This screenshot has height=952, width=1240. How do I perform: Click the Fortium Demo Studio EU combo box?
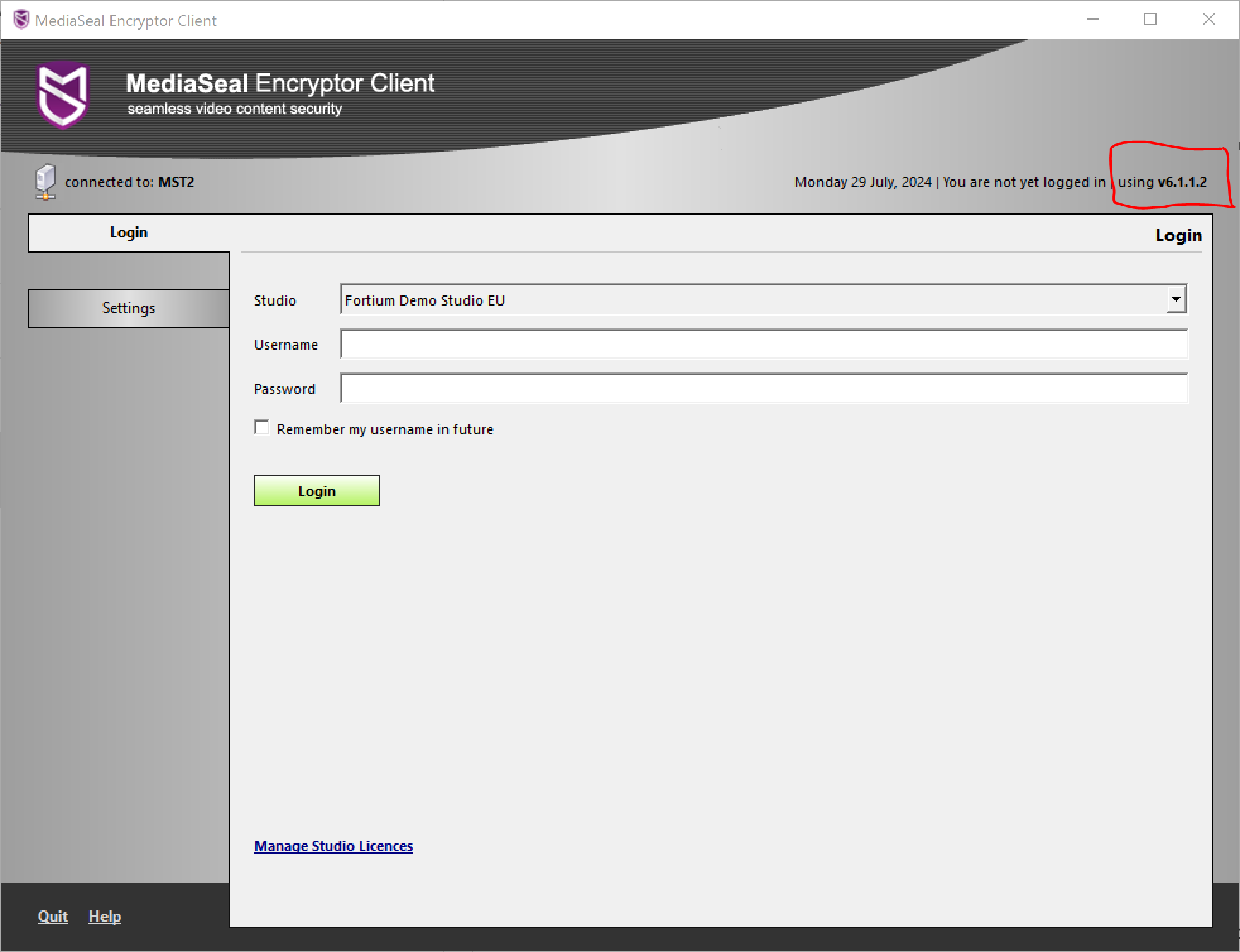coord(751,300)
